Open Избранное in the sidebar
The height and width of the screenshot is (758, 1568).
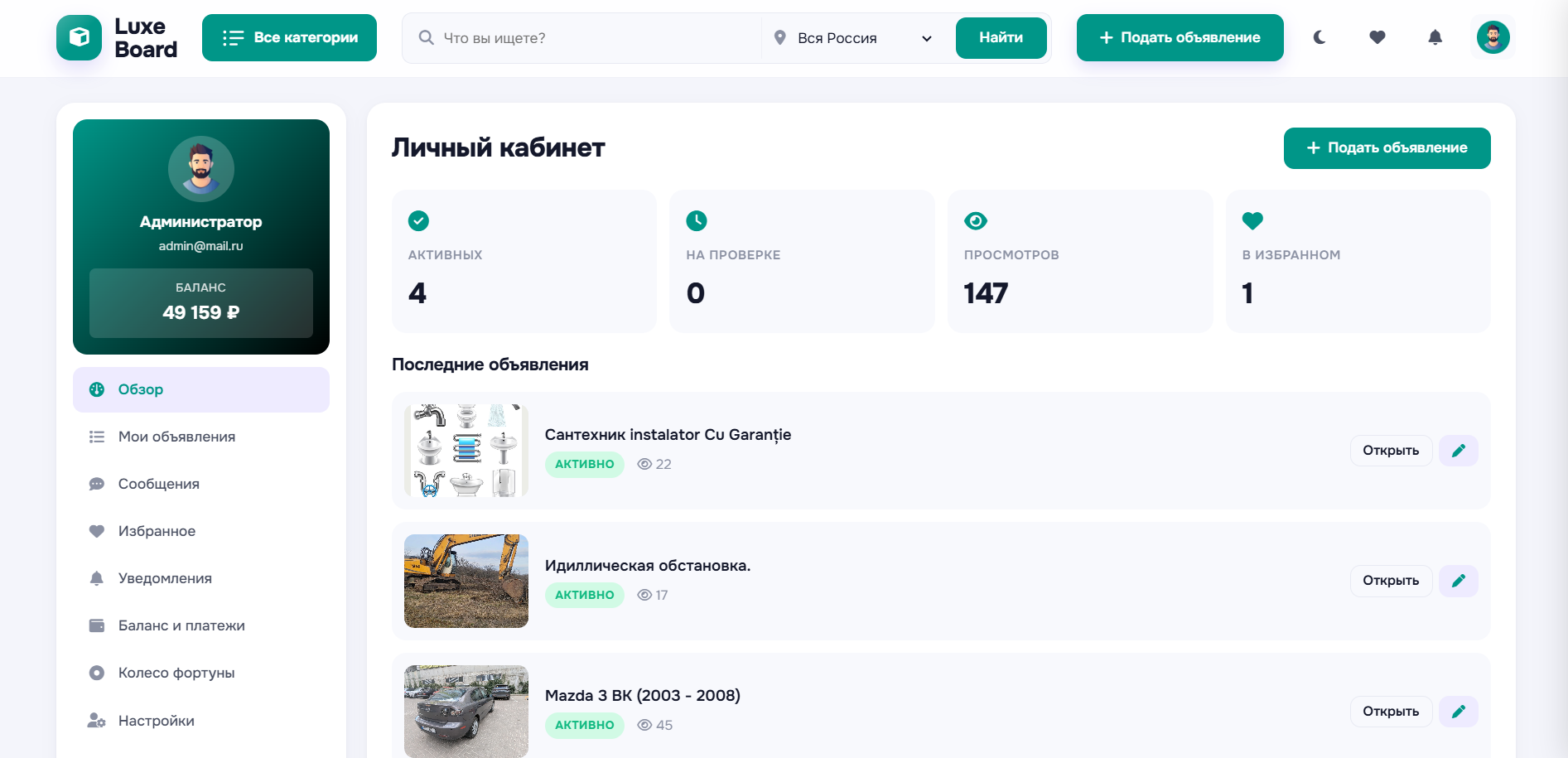coord(201,531)
